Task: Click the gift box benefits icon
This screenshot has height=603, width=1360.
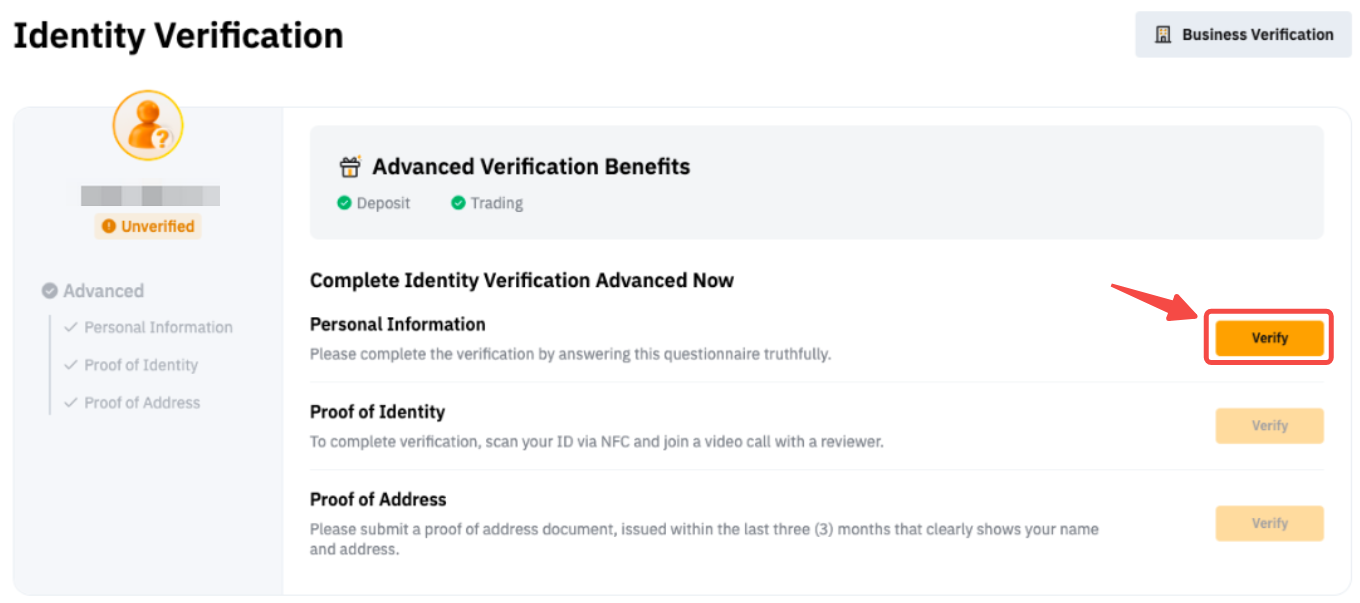Action: tap(350, 167)
